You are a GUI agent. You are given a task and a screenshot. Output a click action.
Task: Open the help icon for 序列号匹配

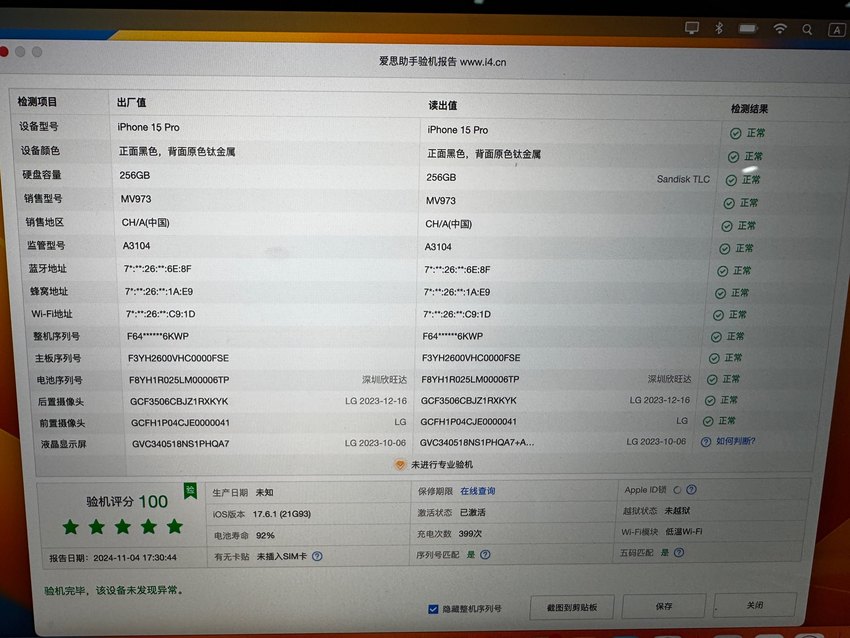coord(485,555)
